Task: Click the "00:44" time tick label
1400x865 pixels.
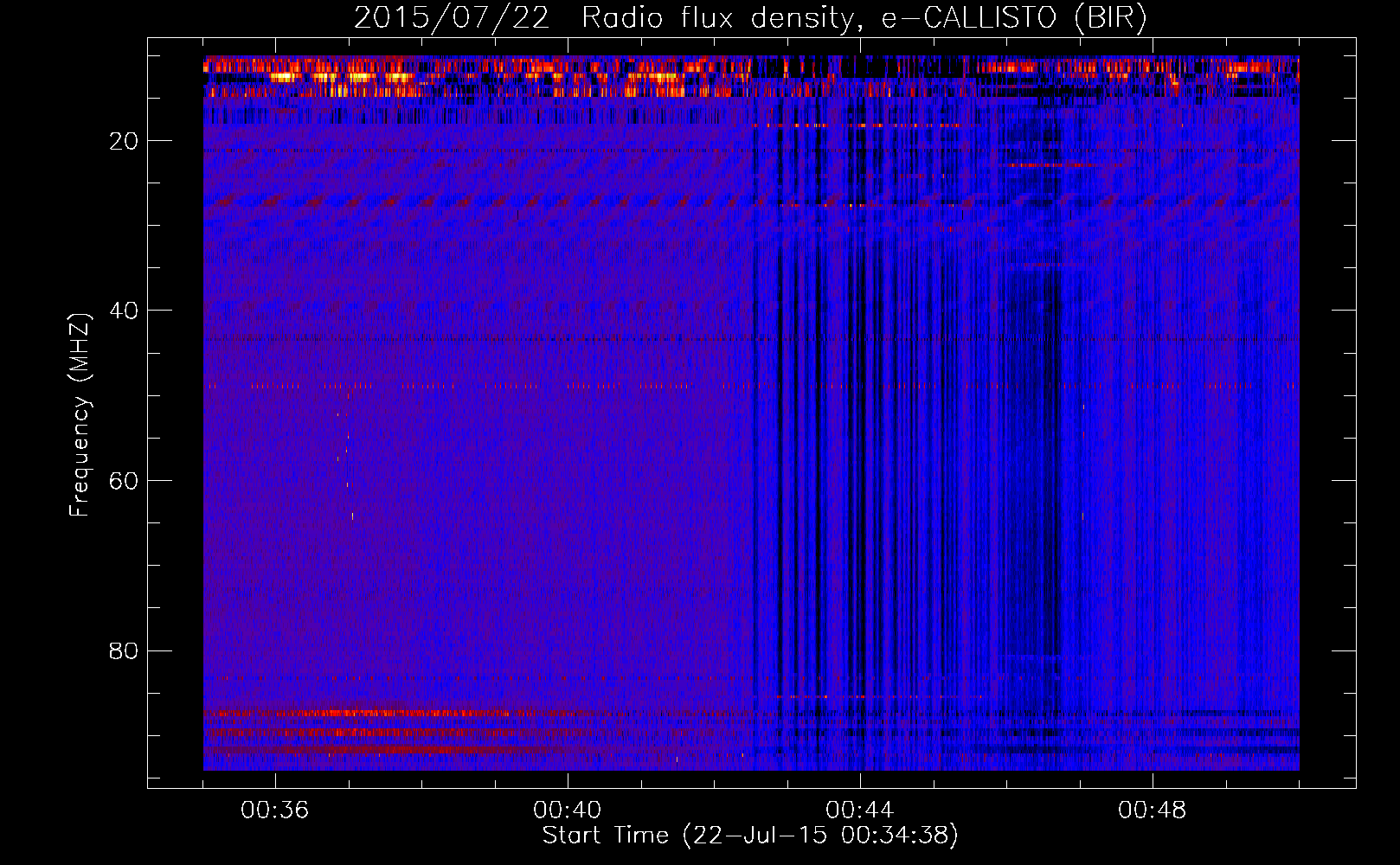Action: [x=860, y=810]
